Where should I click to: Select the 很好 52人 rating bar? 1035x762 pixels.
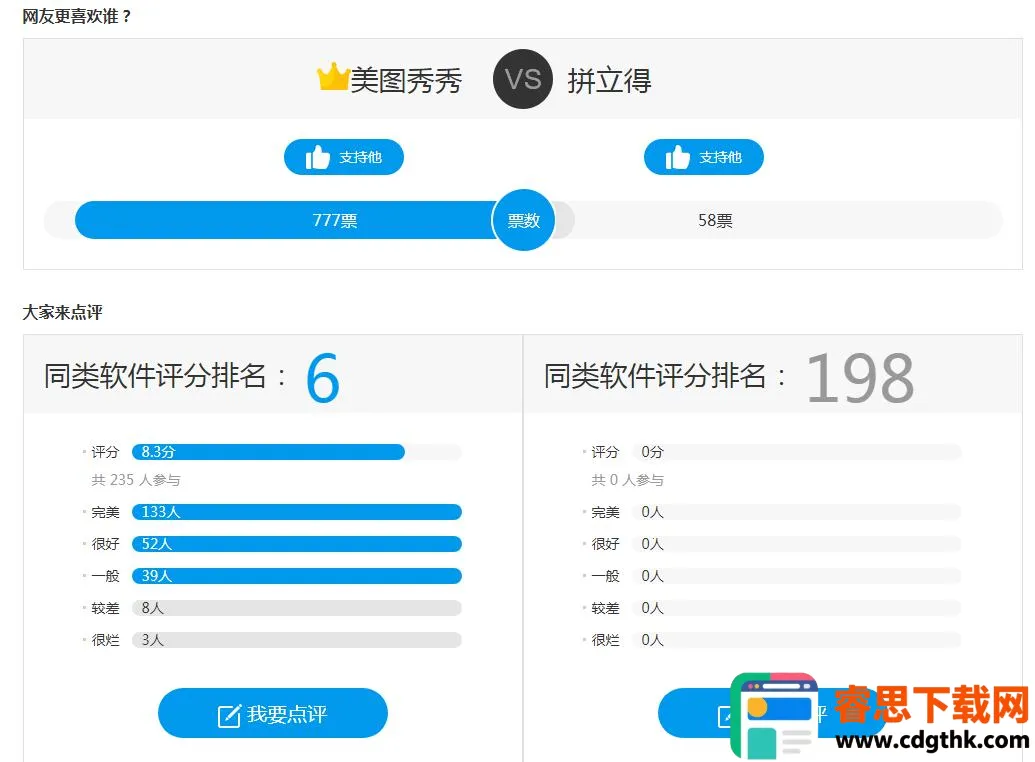pos(296,544)
